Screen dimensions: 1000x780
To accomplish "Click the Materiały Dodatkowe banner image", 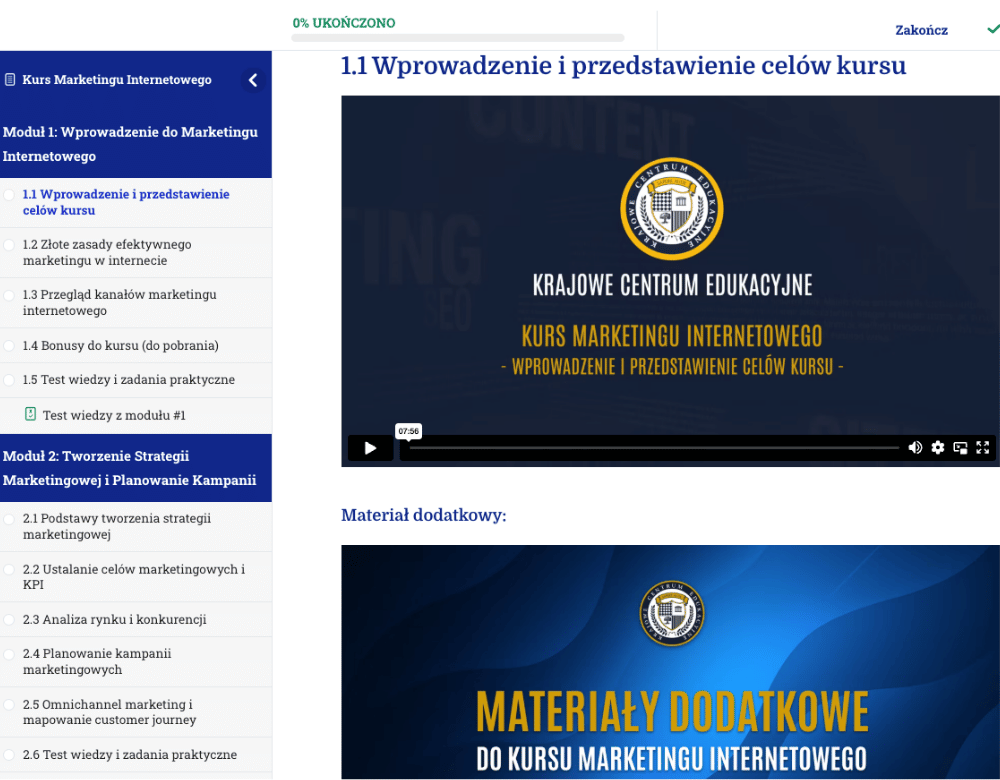I will tap(670, 662).
